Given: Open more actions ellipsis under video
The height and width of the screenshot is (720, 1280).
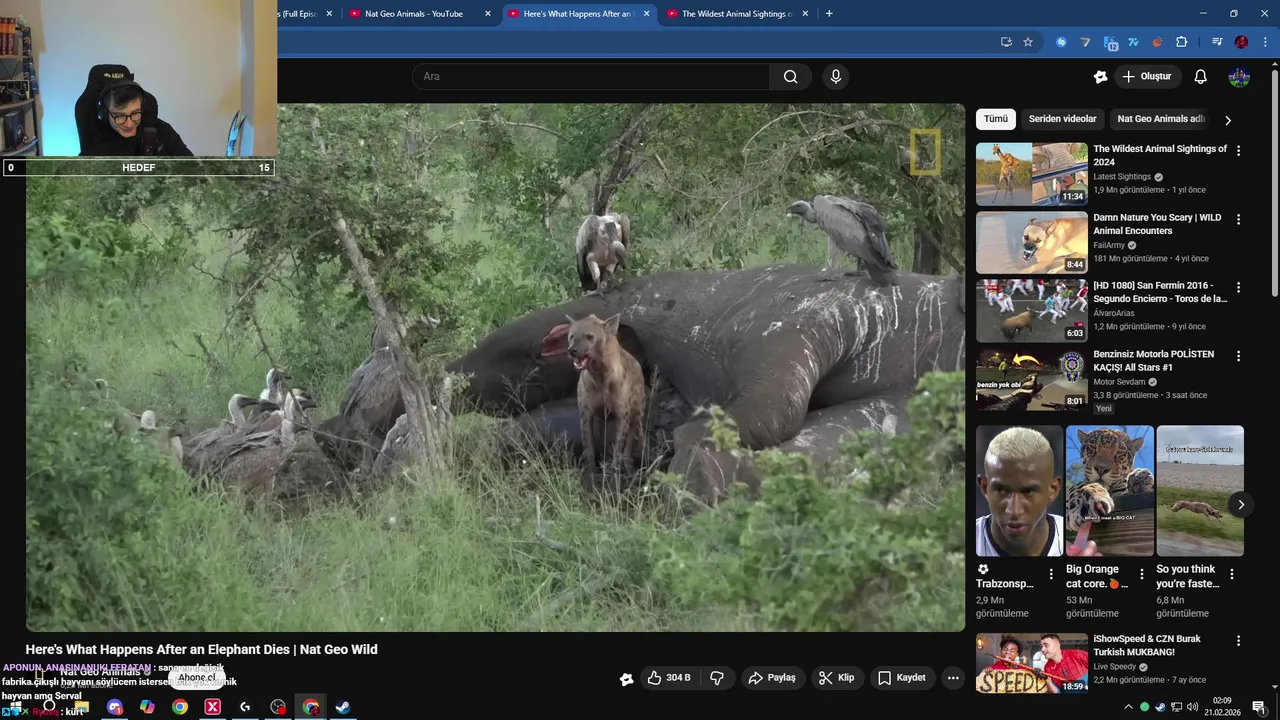Looking at the screenshot, I should coord(953,678).
